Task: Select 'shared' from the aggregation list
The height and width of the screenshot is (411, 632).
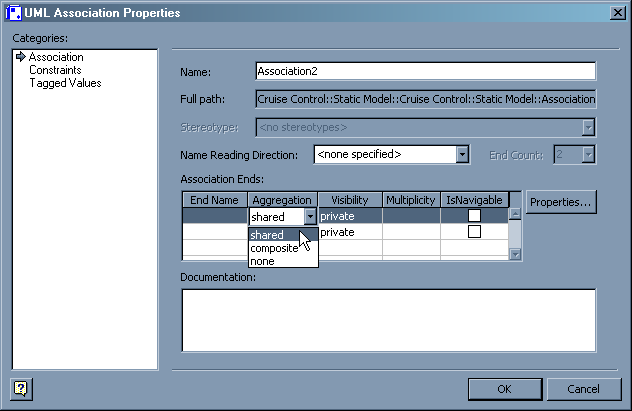Action: pos(268,235)
